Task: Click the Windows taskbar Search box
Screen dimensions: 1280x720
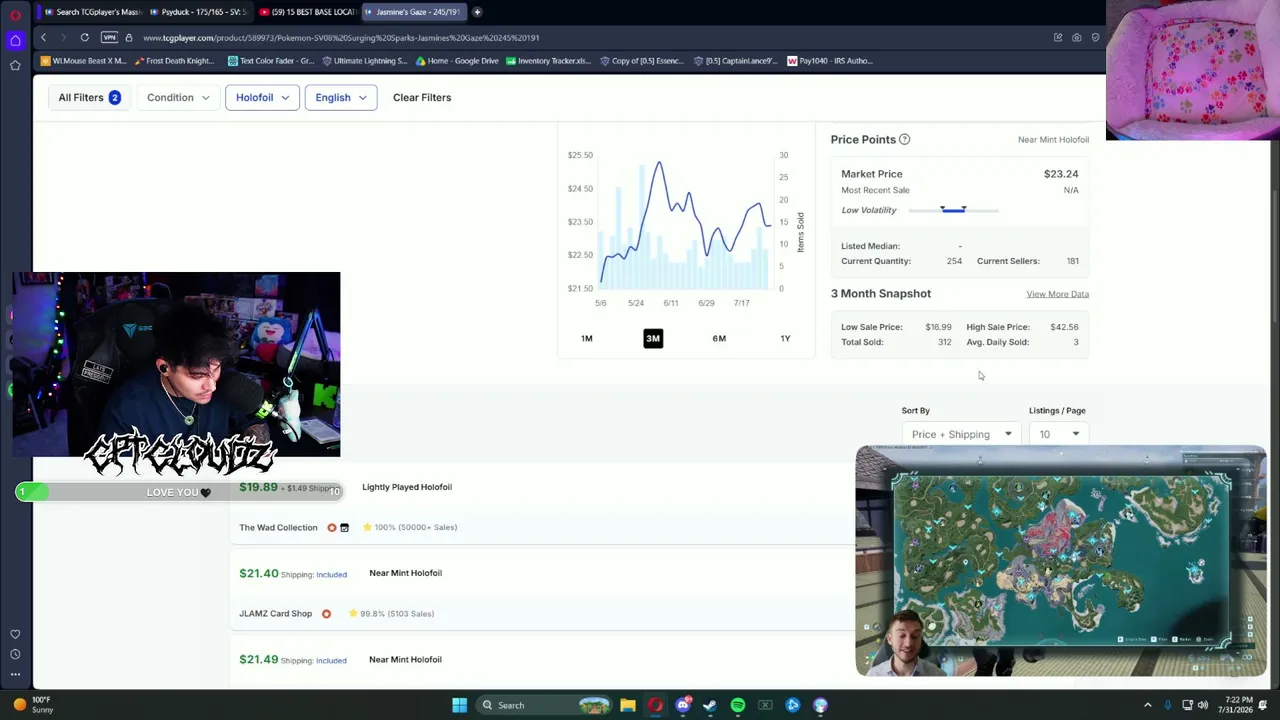Action: (x=544, y=705)
